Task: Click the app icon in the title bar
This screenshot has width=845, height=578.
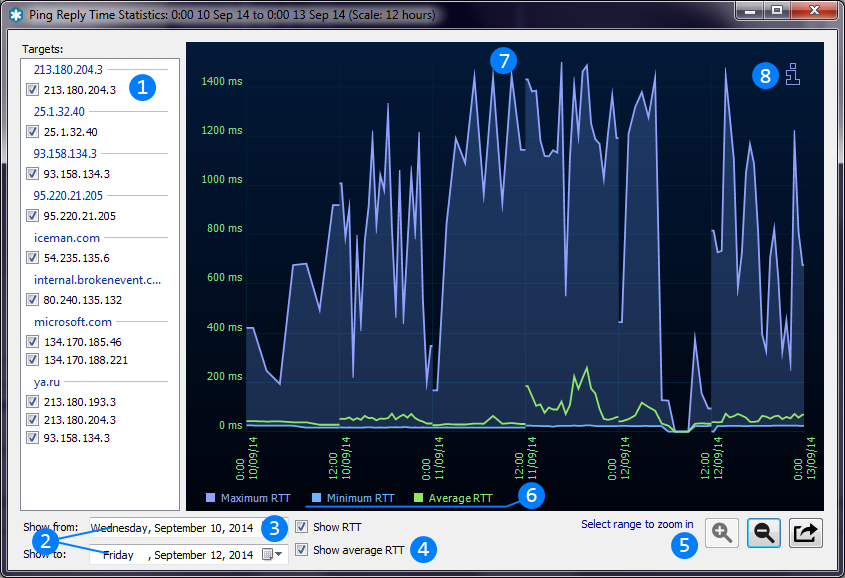Action: (16, 12)
